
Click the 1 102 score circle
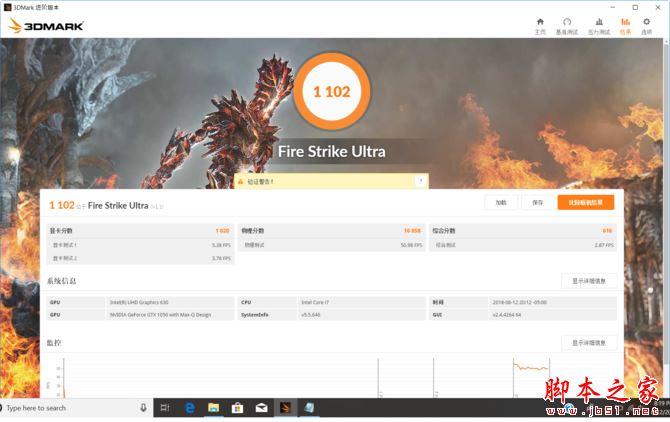(x=332, y=91)
